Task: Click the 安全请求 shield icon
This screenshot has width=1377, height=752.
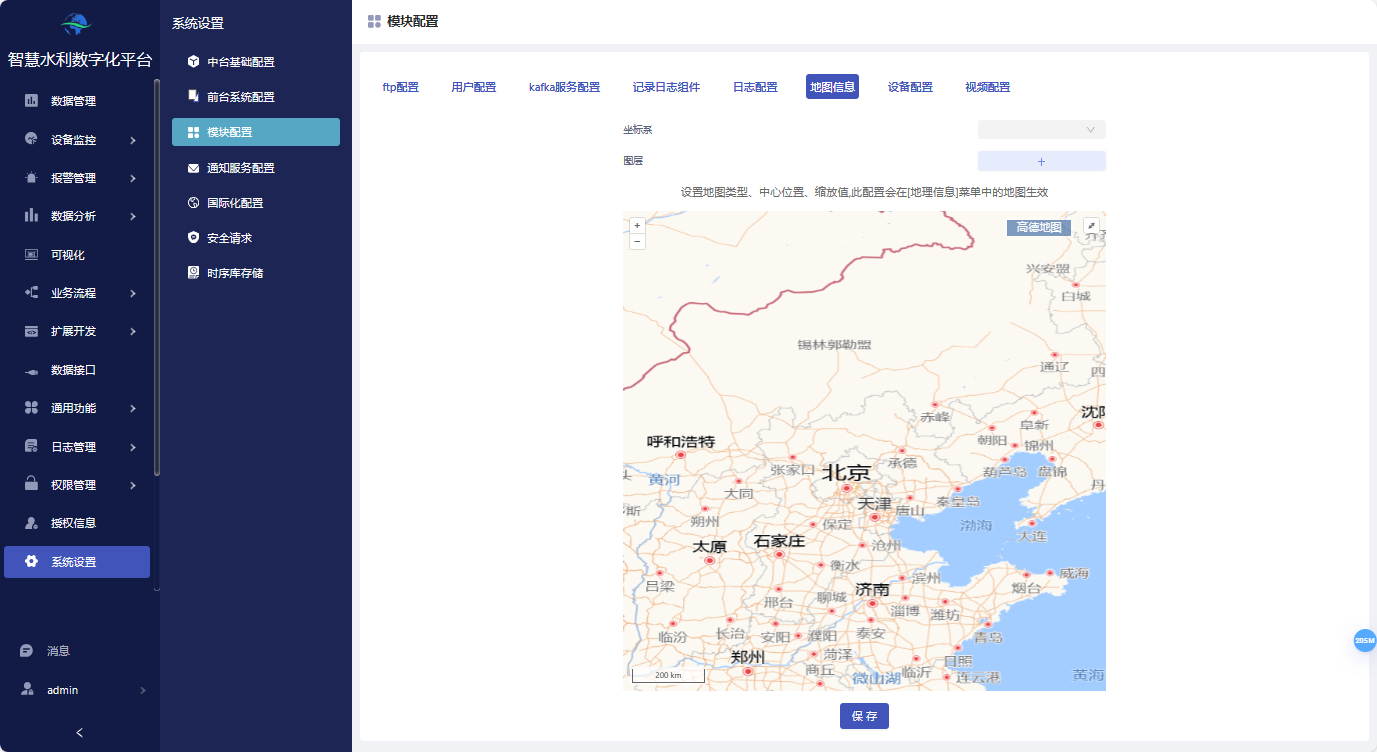Action: pos(193,238)
